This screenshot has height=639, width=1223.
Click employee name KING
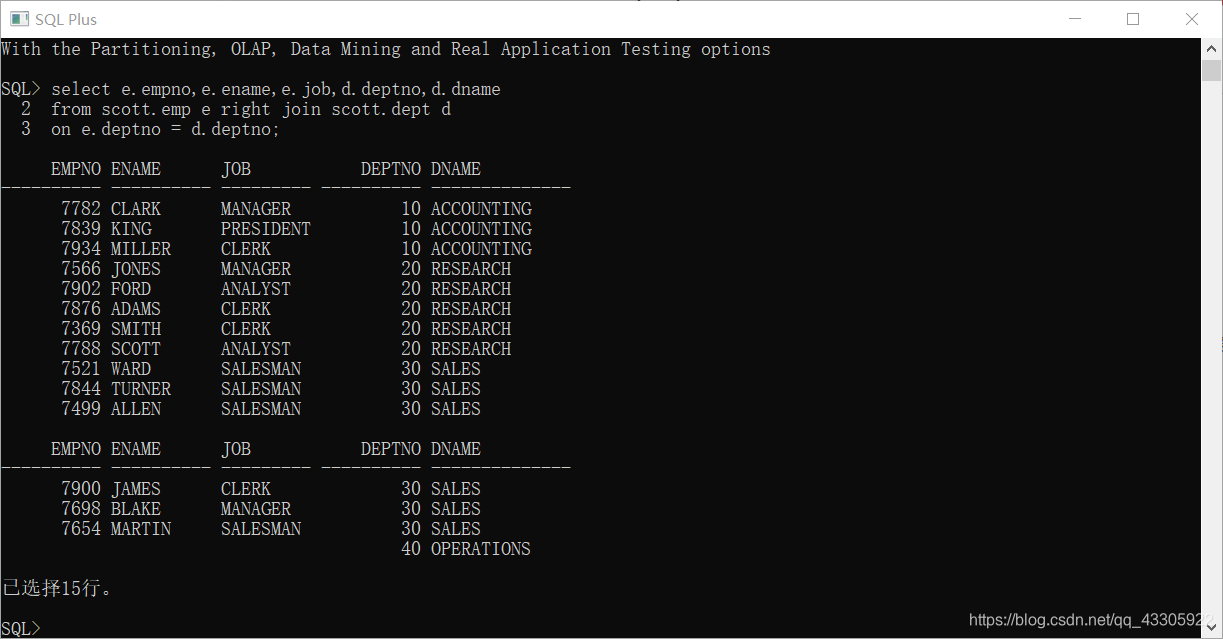click(x=131, y=229)
